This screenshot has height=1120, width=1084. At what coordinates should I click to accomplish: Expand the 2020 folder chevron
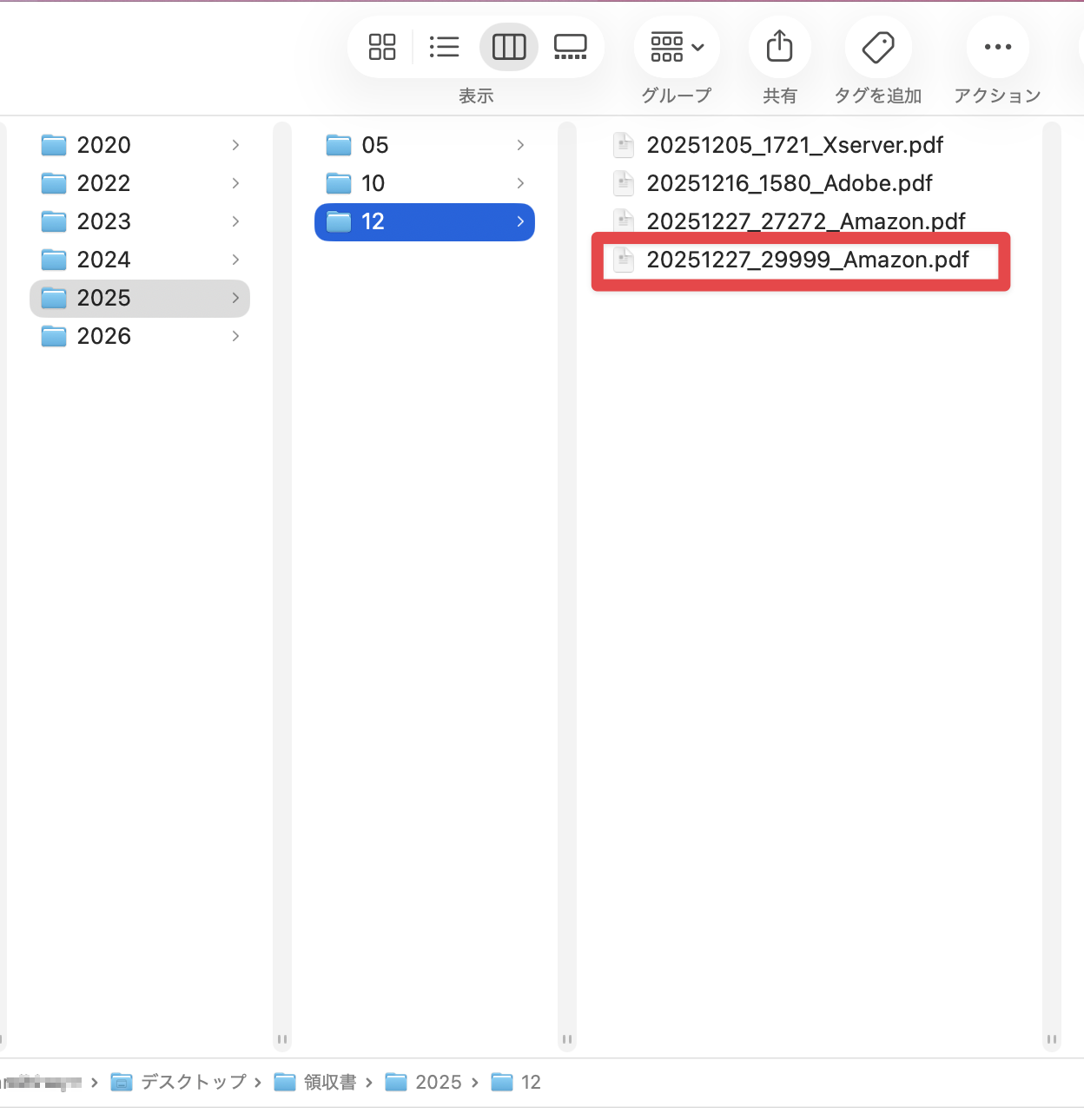point(235,145)
